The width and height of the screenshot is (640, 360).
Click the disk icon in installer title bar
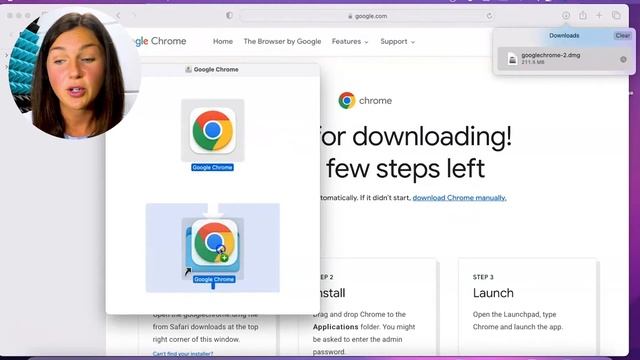tap(188, 69)
